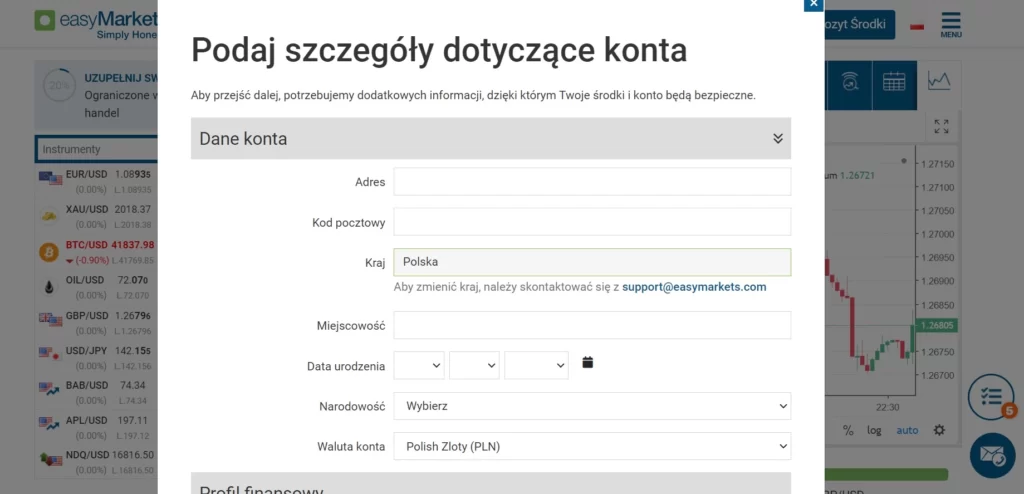Screen dimensions: 1024x494
Task: Expand chart to fullscreen
Action: (941, 126)
